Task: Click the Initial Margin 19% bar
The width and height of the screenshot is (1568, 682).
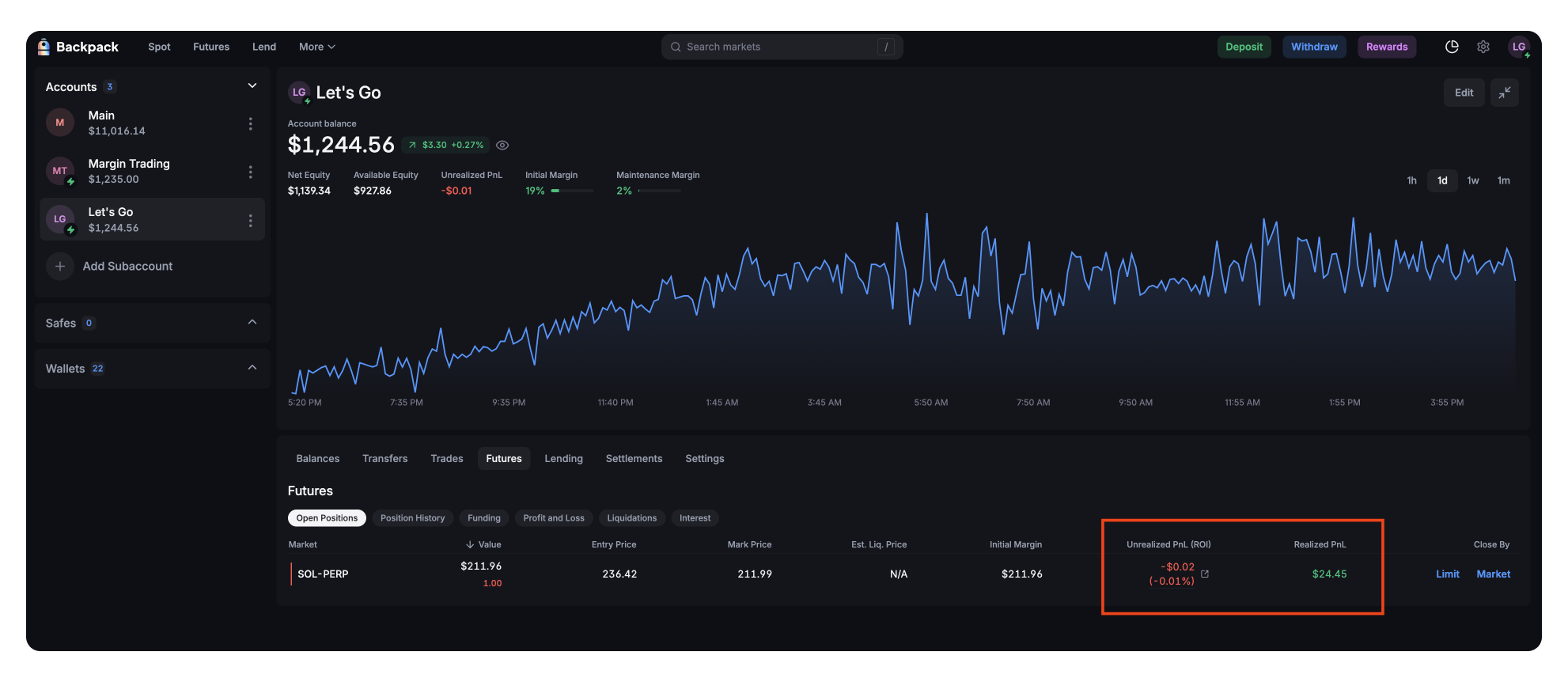Action: pos(572,191)
